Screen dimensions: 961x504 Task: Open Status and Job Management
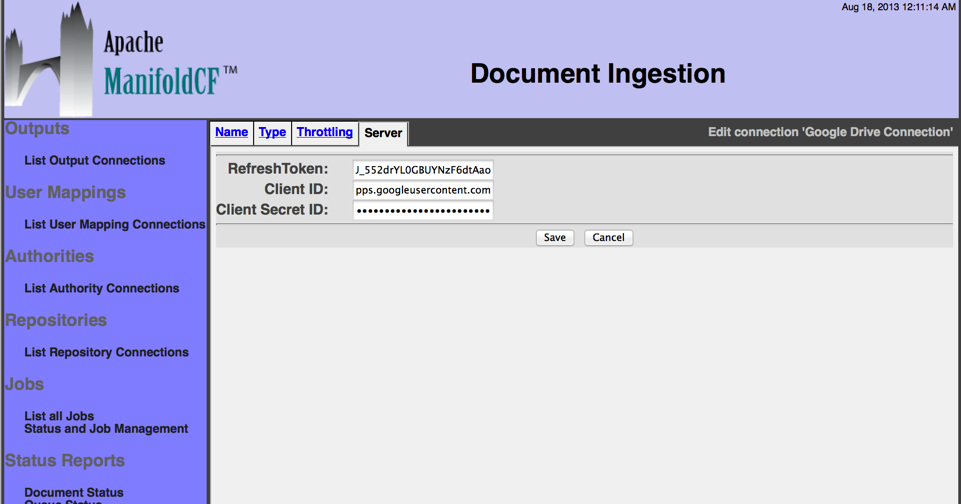pyautogui.click(x=106, y=429)
